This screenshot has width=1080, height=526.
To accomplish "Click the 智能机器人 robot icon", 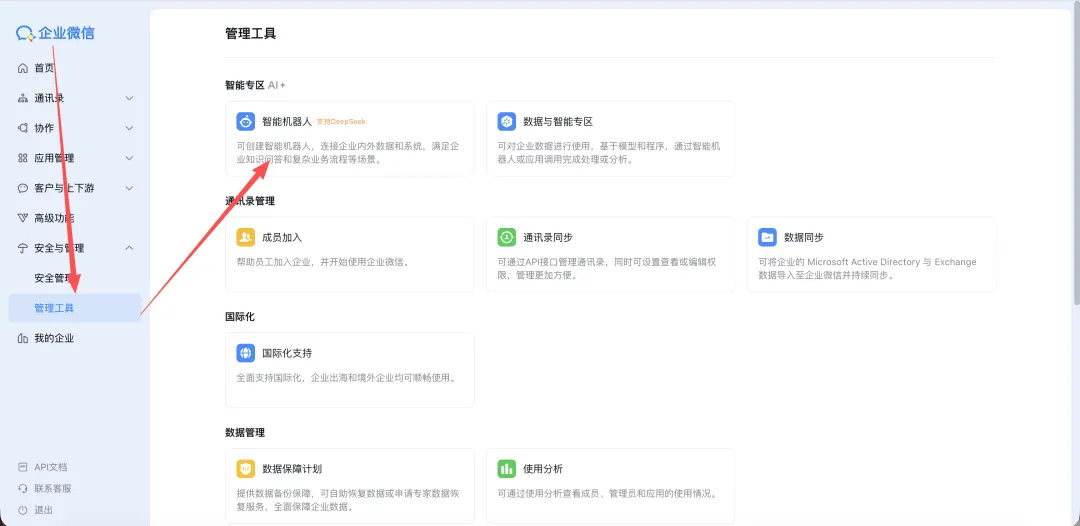I will tap(246, 122).
